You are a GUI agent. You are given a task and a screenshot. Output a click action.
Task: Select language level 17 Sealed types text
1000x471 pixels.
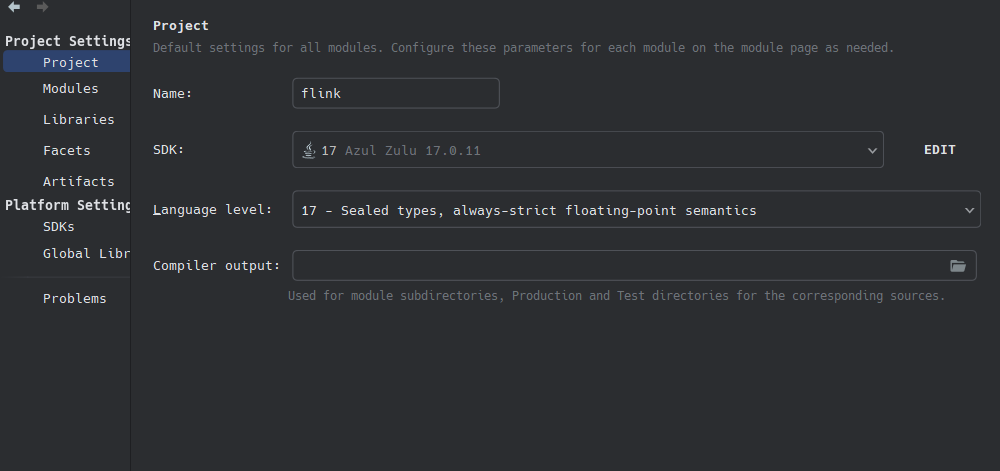click(x=529, y=210)
